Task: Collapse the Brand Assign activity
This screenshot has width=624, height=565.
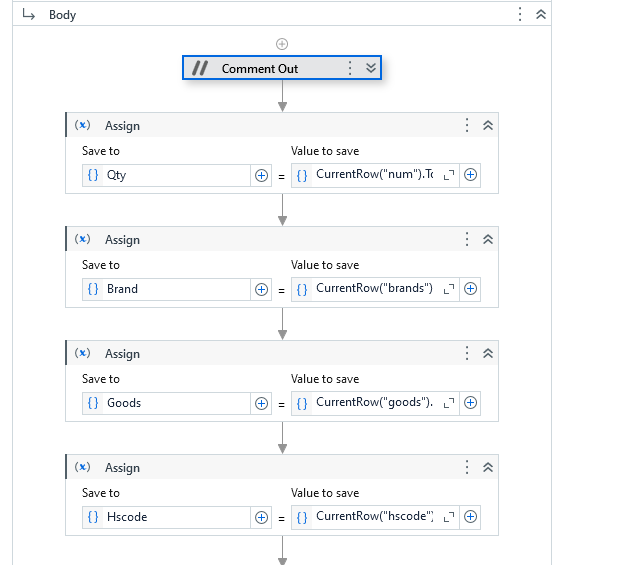Action: (x=488, y=240)
